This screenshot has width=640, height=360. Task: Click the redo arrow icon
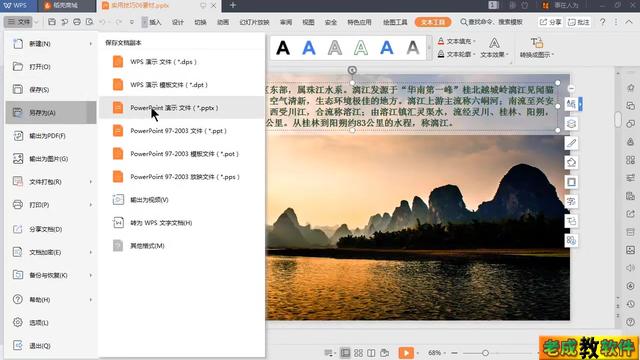118,22
